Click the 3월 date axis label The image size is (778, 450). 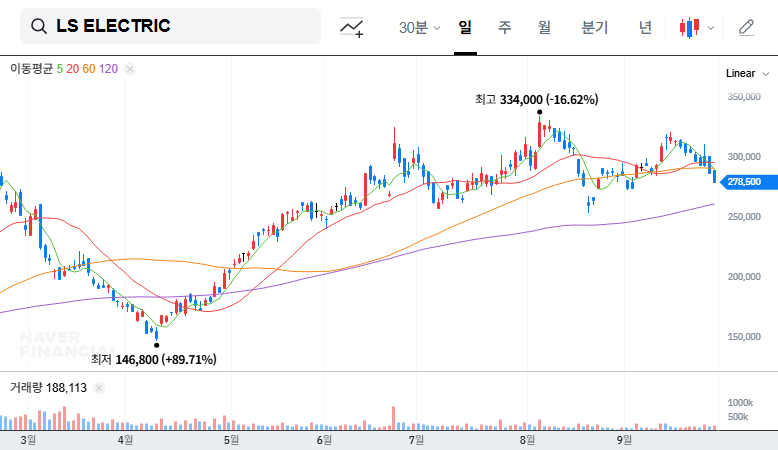tap(28, 440)
